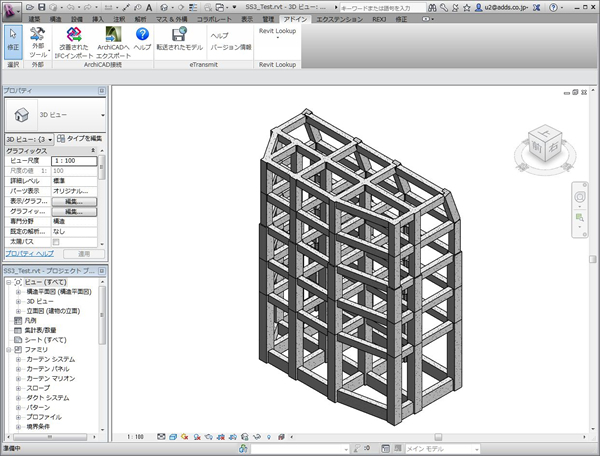Open ArchiCAD connection ヘルプ question icon
Viewport: 600px width, 456px height.
[142, 39]
